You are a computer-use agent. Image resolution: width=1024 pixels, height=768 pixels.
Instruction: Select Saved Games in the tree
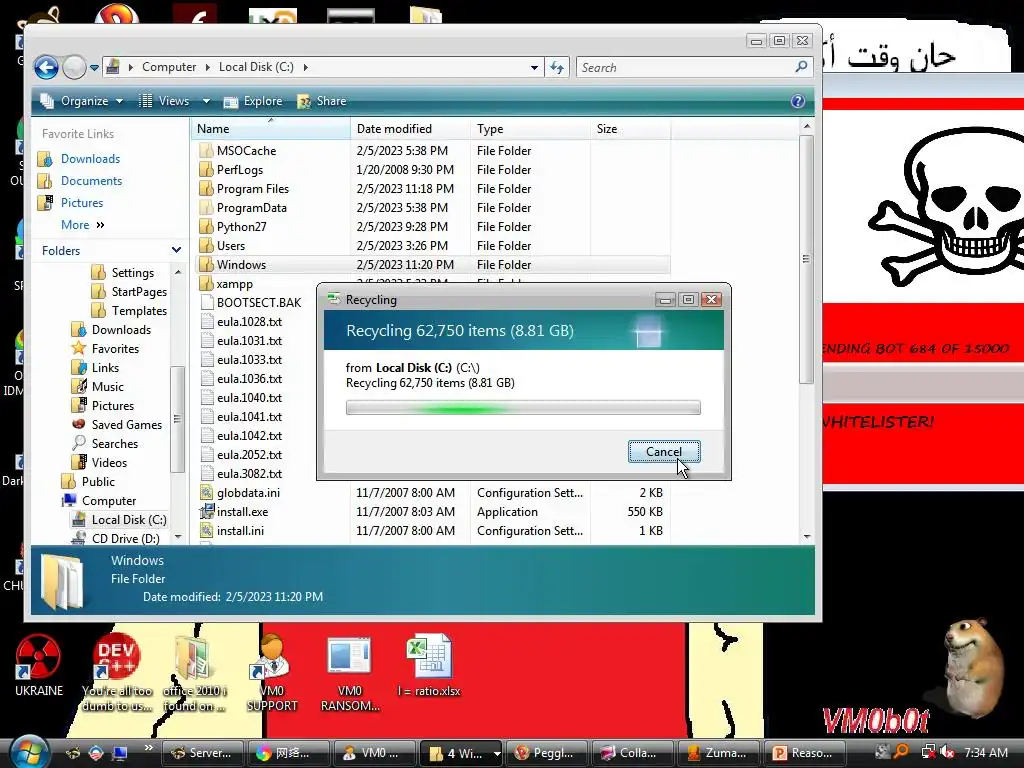(x=127, y=424)
